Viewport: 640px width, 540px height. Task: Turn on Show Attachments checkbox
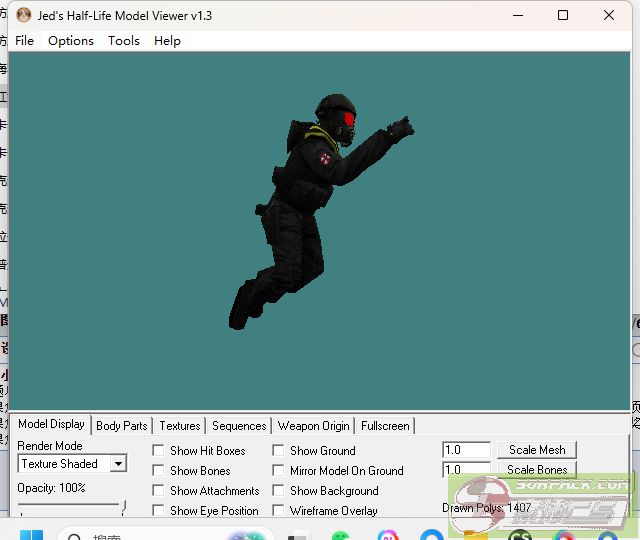coord(158,491)
